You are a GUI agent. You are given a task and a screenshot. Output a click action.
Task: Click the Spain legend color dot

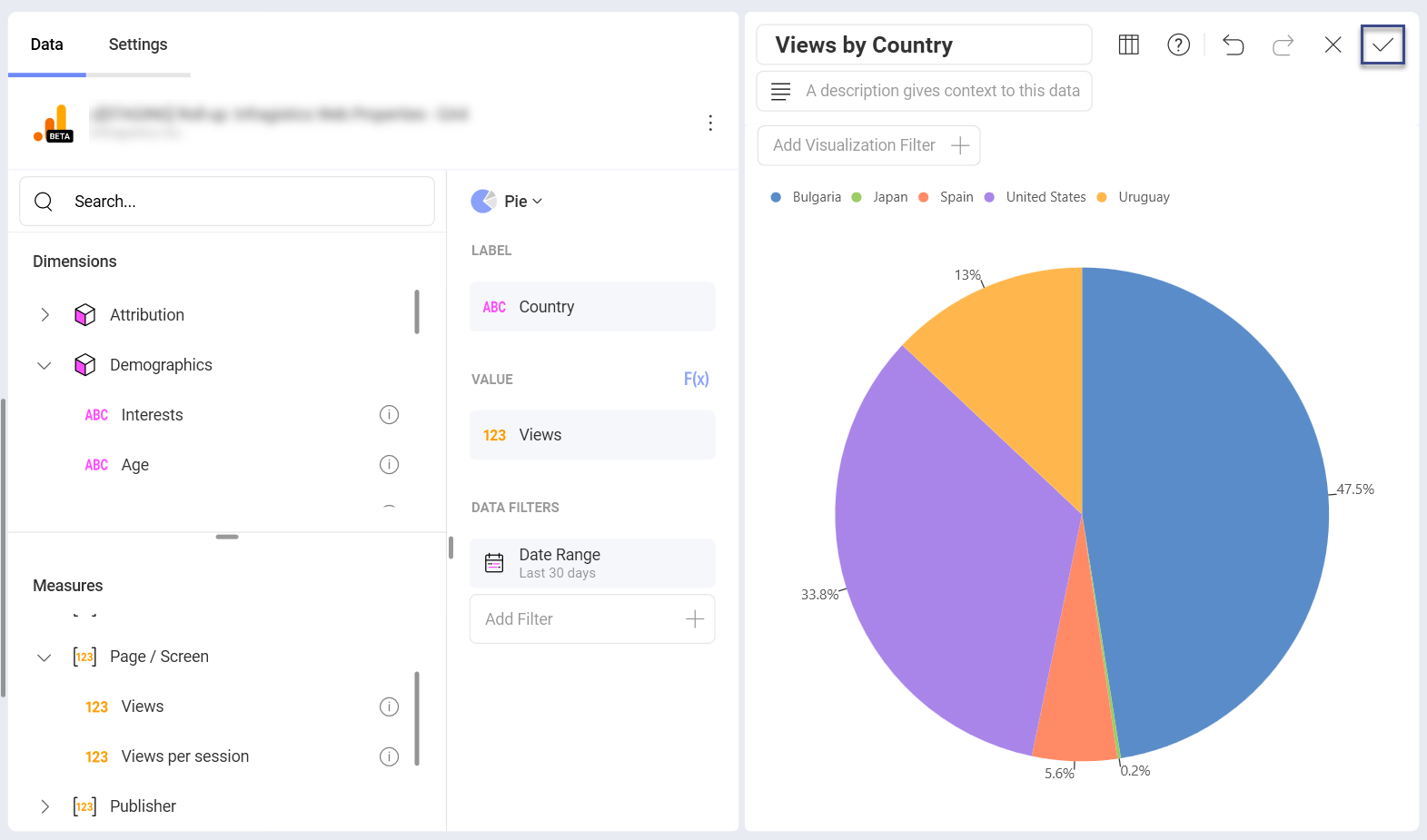pos(924,197)
